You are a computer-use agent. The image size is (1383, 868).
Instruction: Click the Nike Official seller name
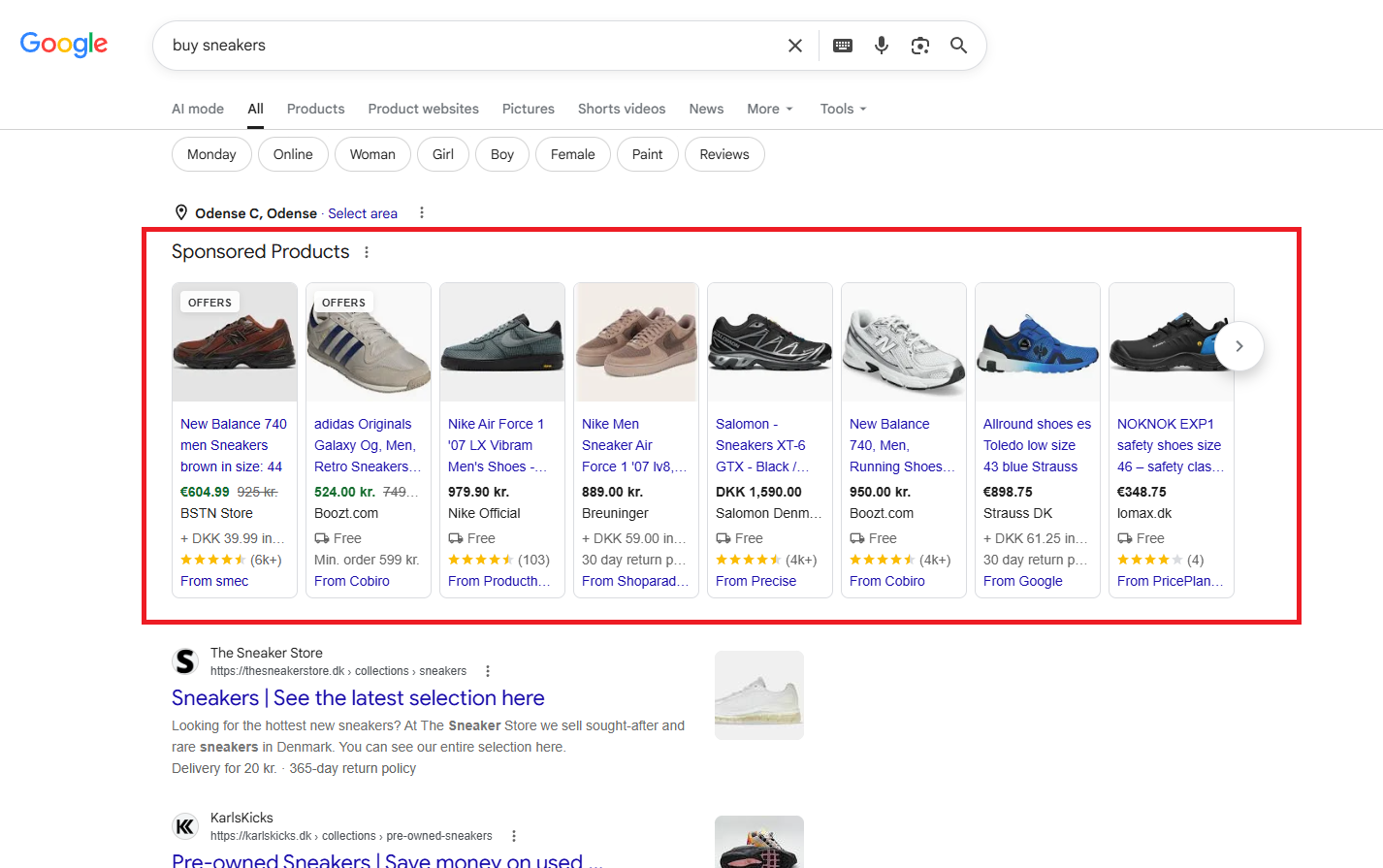pyautogui.click(x=484, y=513)
